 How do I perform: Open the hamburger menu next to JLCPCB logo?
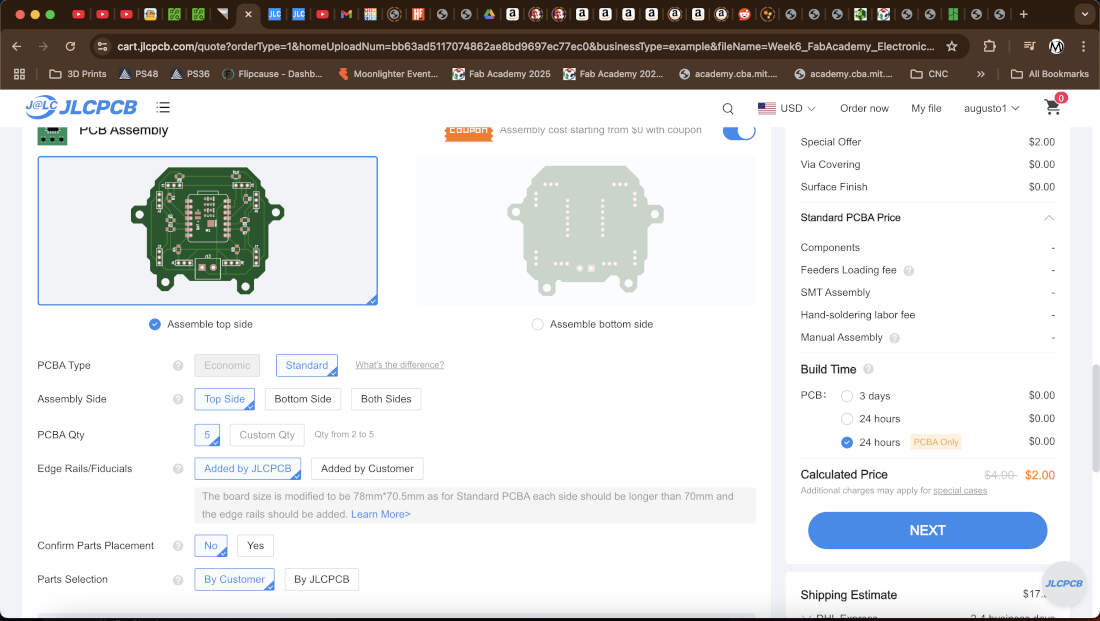click(163, 107)
